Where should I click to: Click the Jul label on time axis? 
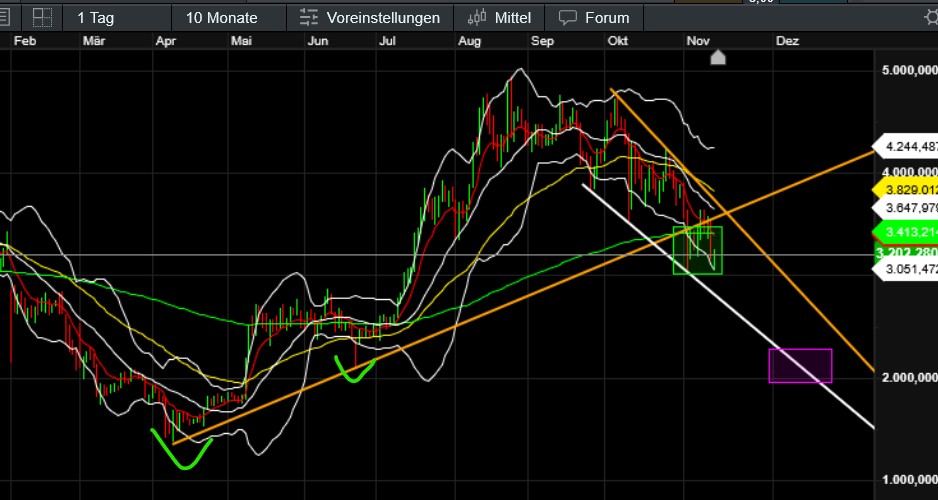(388, 41)
